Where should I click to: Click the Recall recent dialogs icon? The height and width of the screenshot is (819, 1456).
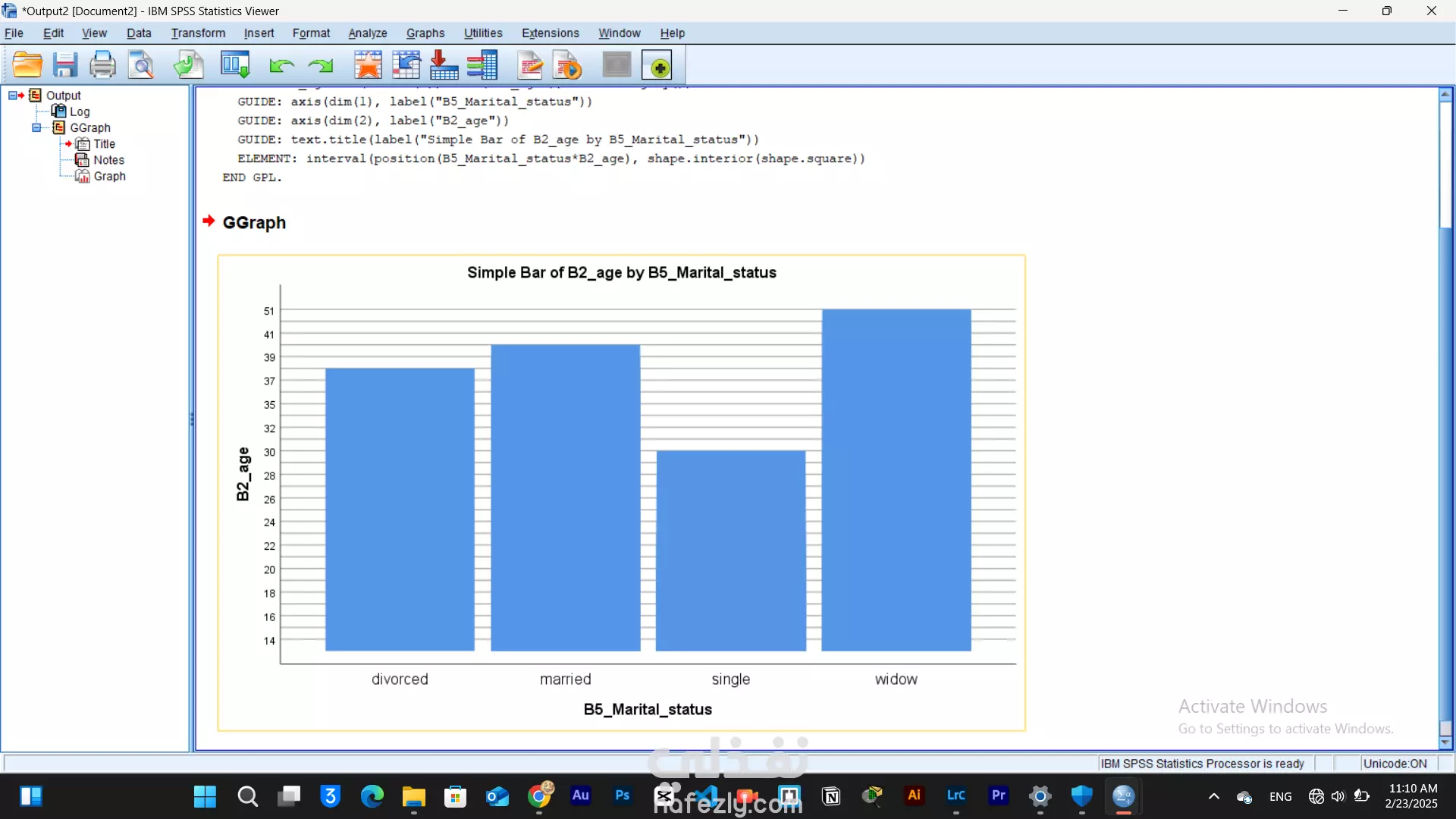click(235, 65)
